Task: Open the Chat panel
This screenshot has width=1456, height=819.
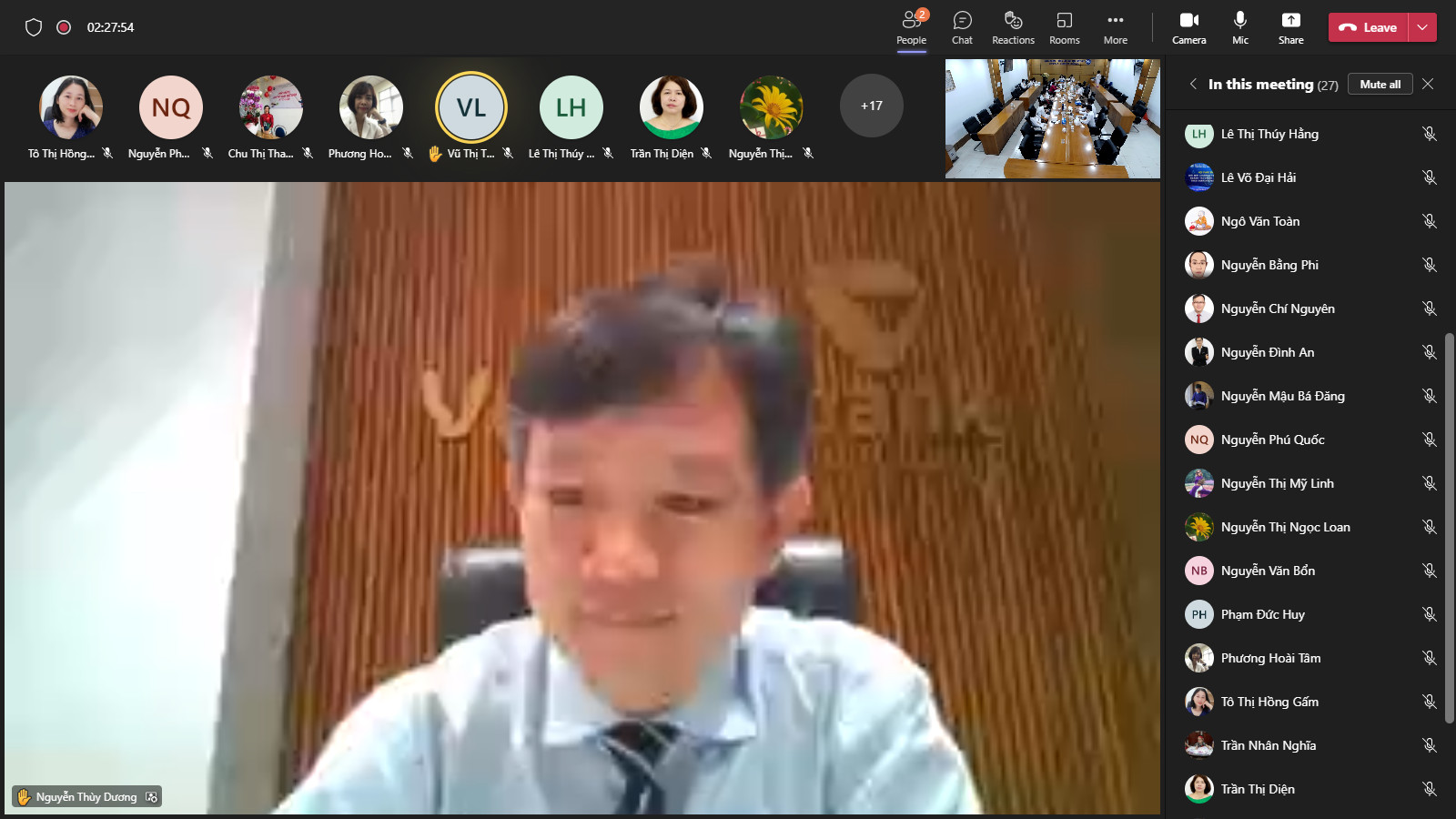Action: [962, 21]
